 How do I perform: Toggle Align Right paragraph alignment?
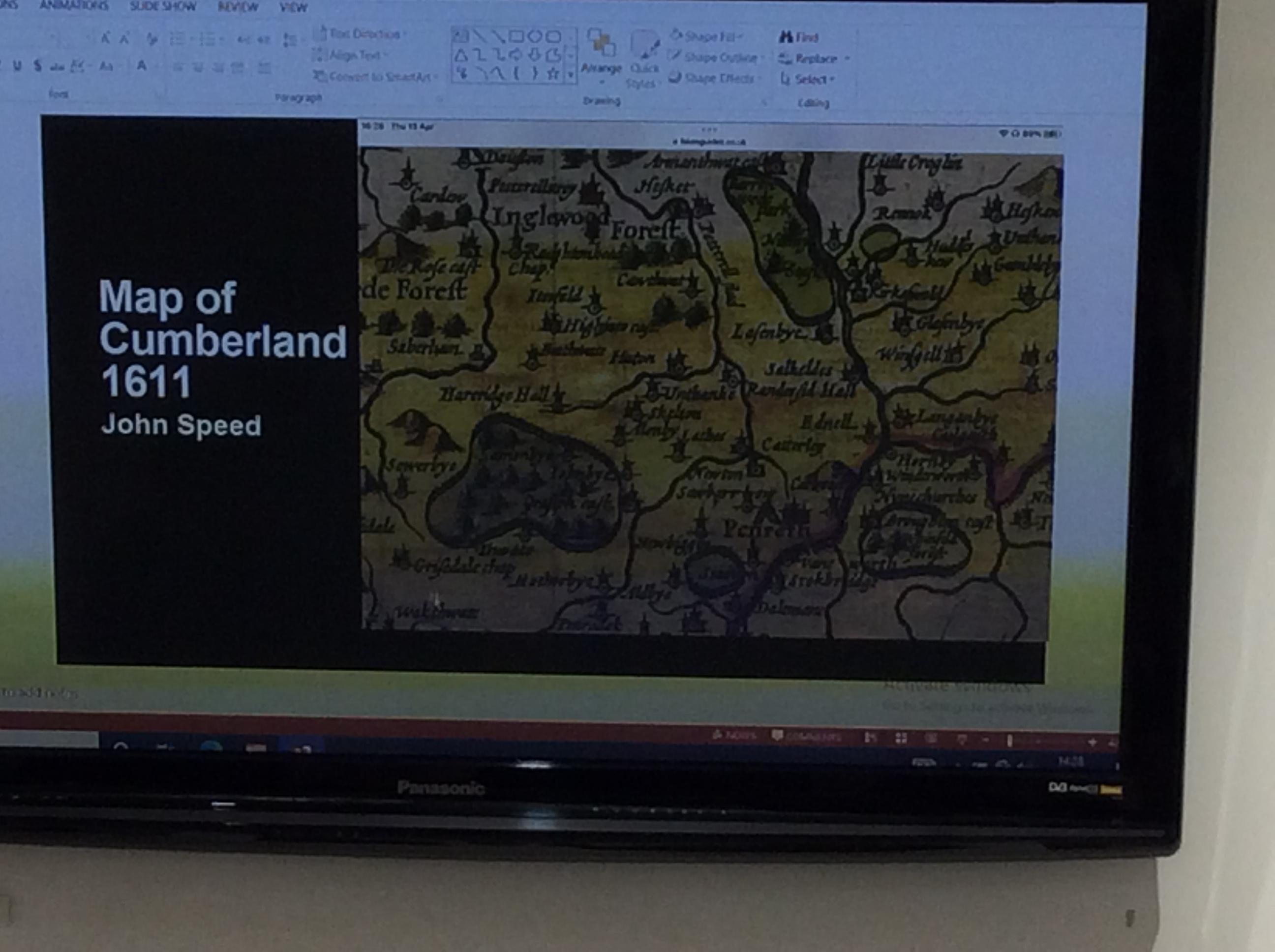pyautogui.click(x=218, y=68)
